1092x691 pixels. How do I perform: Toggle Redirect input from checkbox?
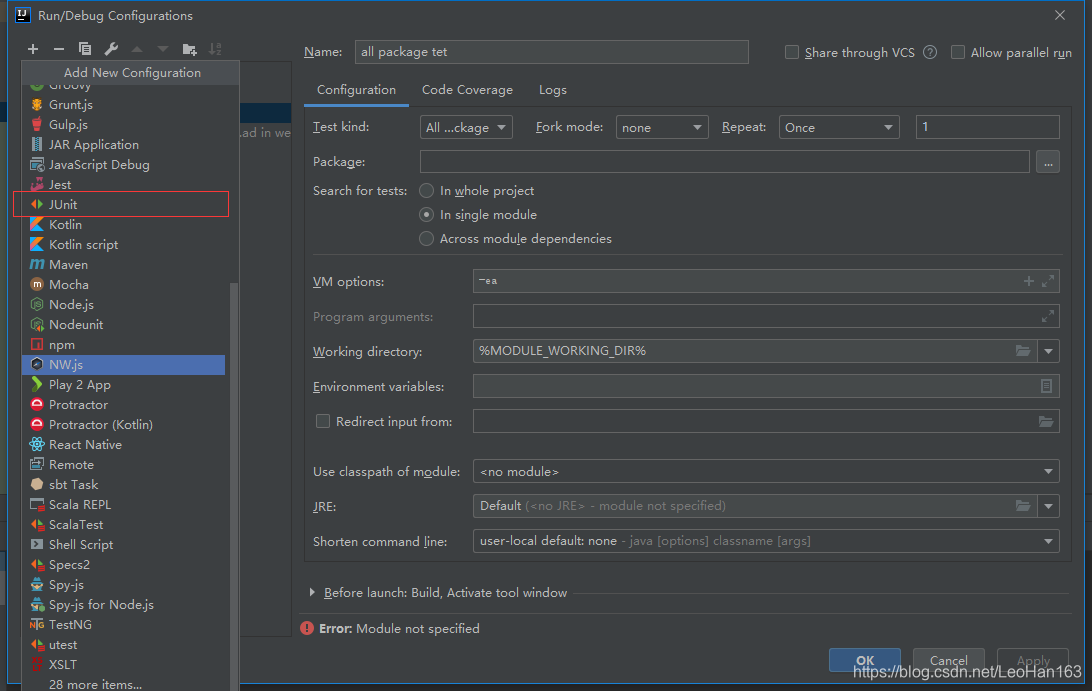322,421
